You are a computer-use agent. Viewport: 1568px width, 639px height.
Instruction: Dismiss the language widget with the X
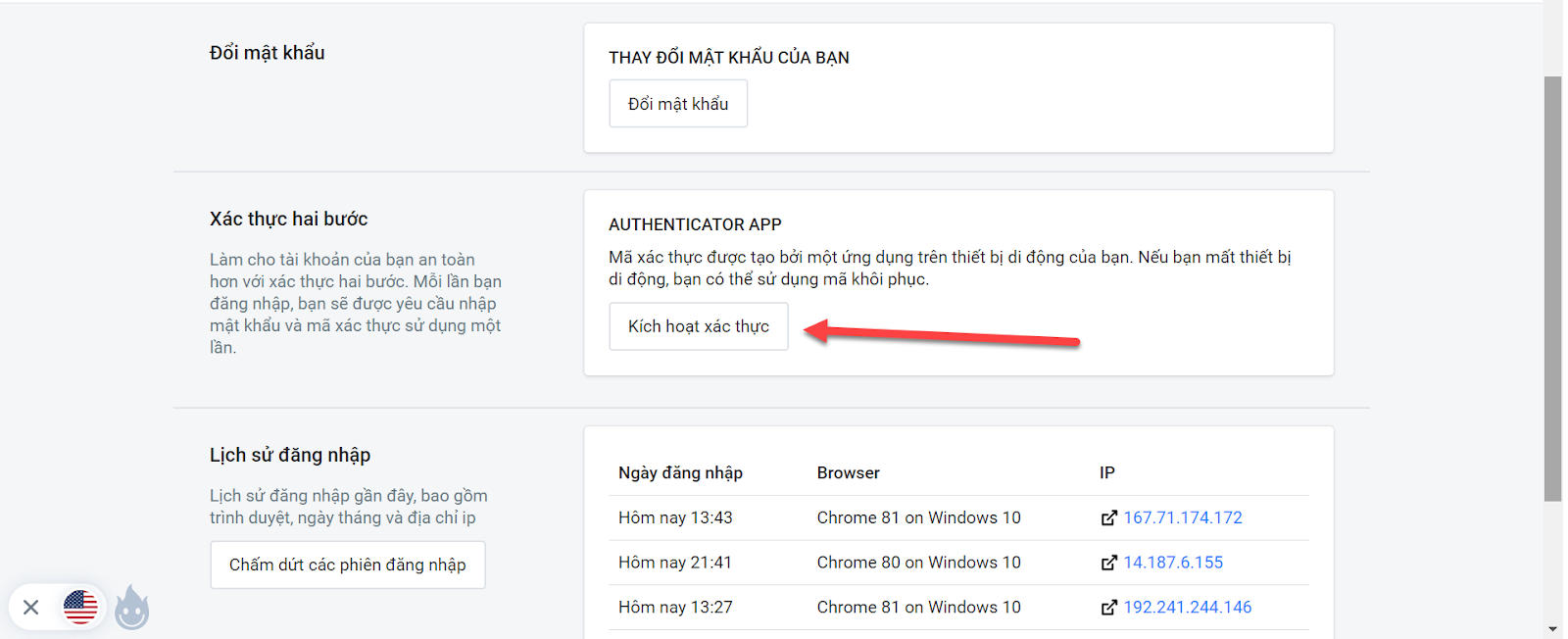(31, 608)
